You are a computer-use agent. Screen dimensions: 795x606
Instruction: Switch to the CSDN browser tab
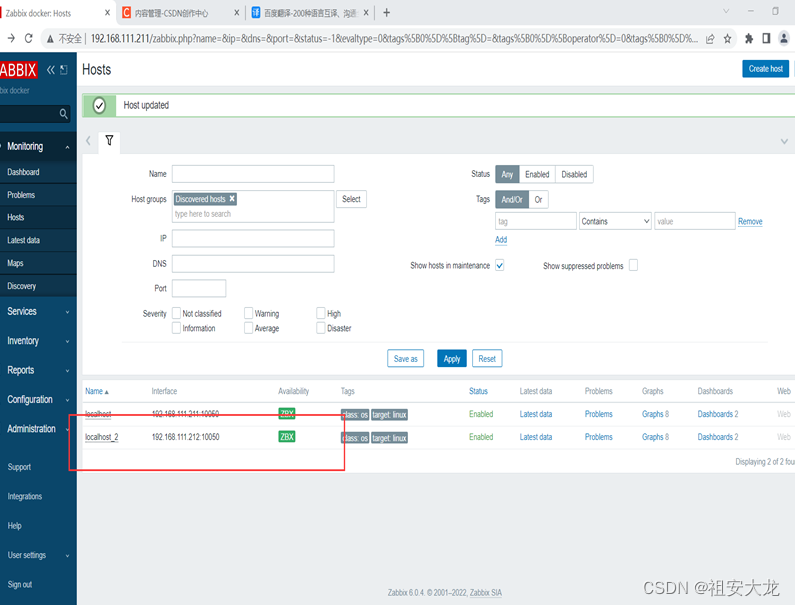[178, 13]
